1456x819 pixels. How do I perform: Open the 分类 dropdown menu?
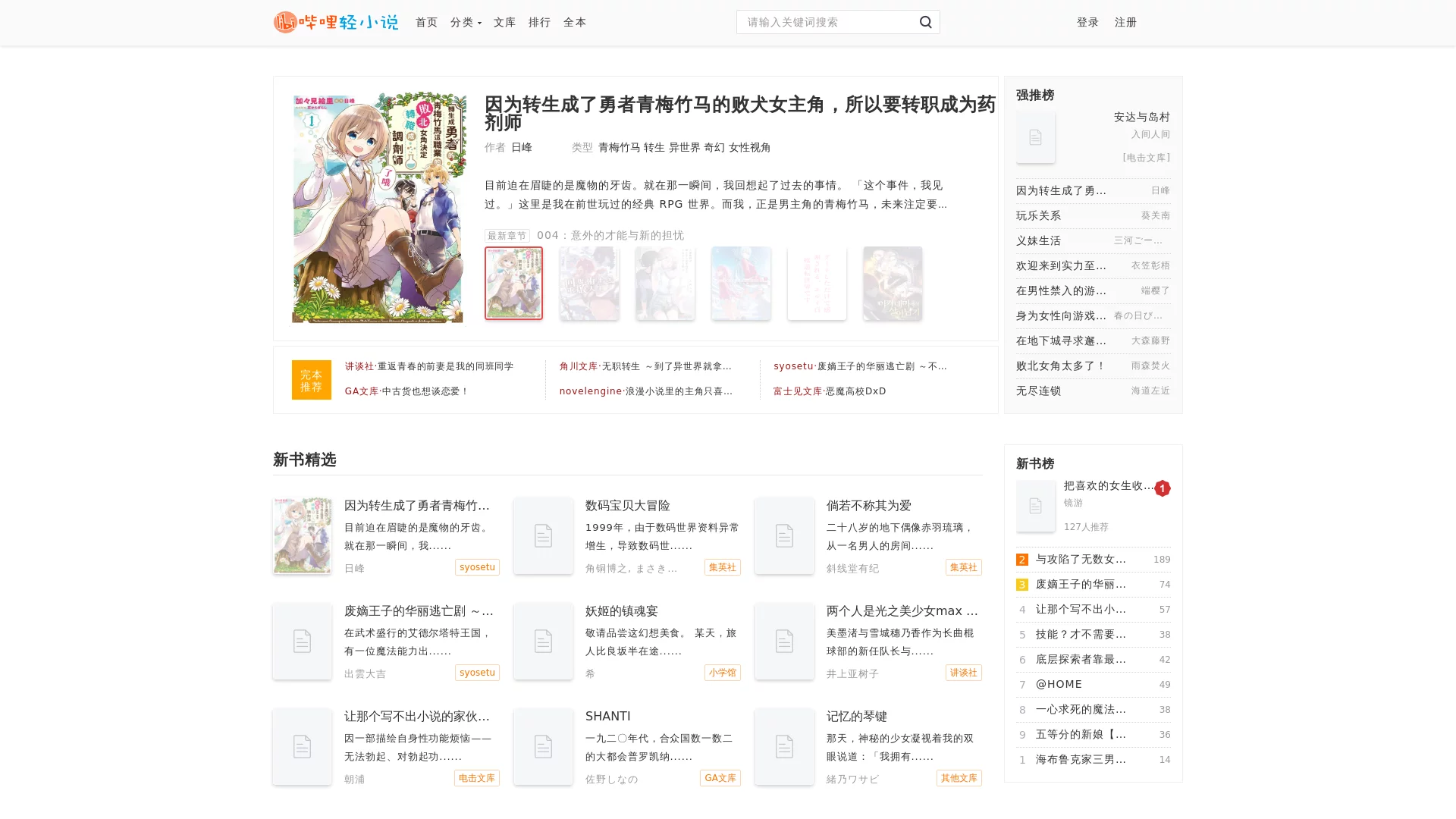(466, 22)
